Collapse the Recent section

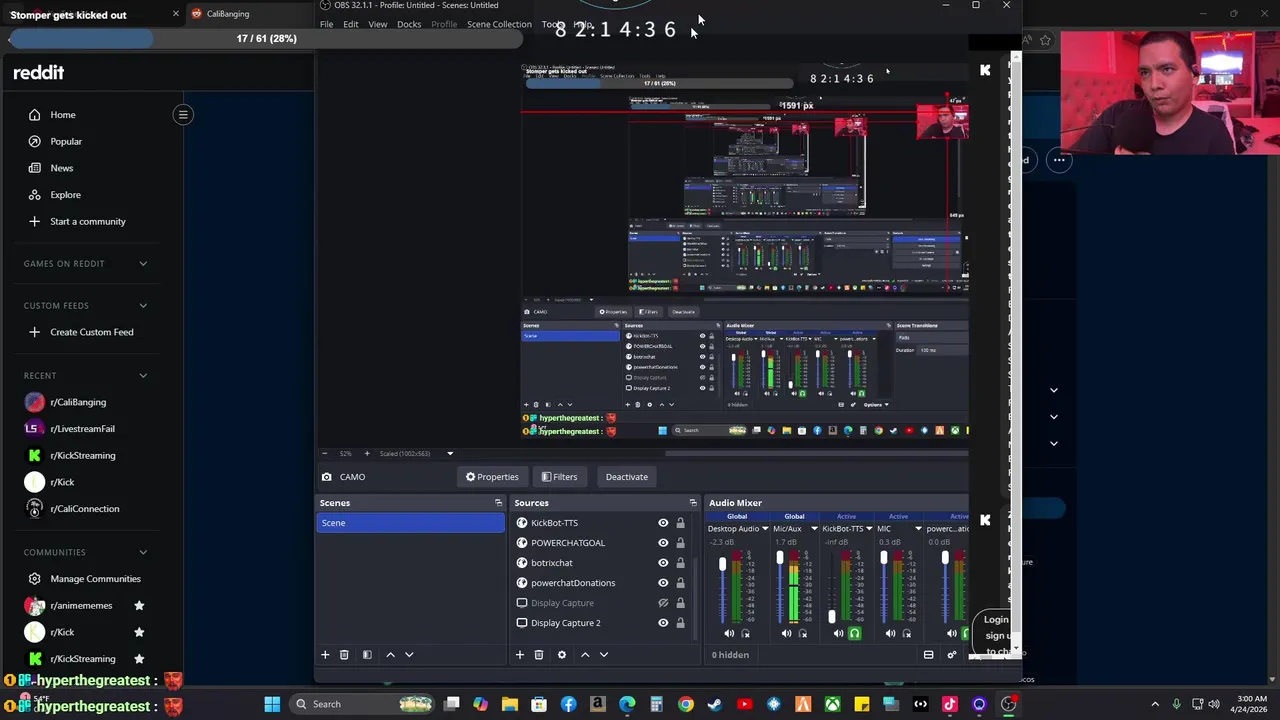[x=143, y=376]
